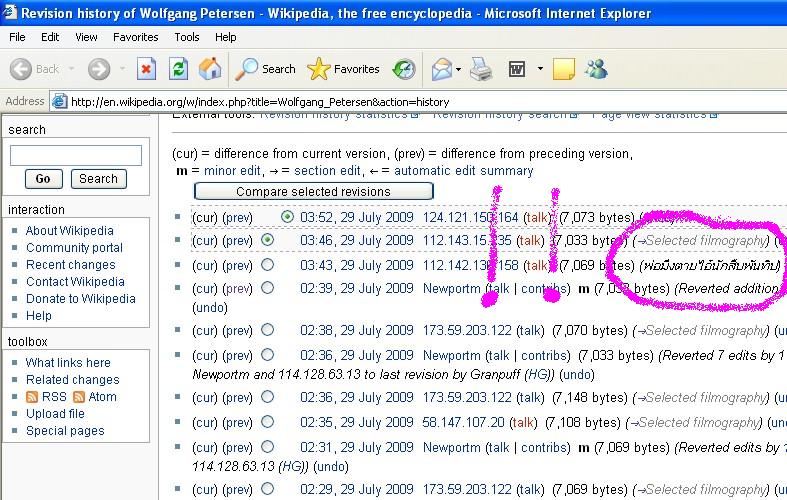Click the sidebar search text field
Screen dimensions: 787x500
point(76,155)
